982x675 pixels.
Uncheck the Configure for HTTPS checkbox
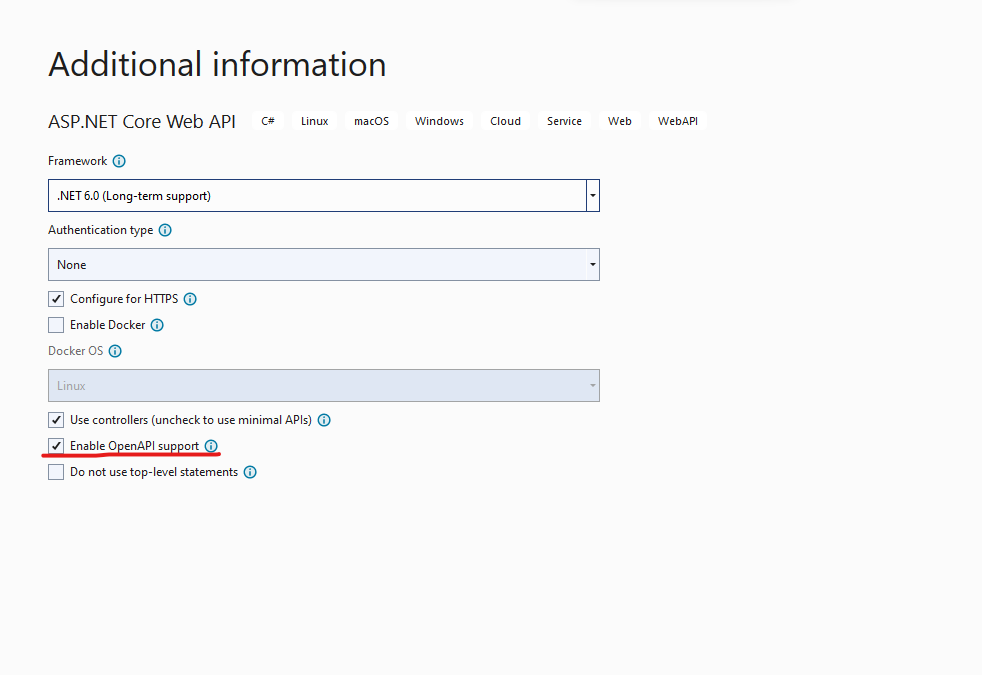tap(56, 299)
